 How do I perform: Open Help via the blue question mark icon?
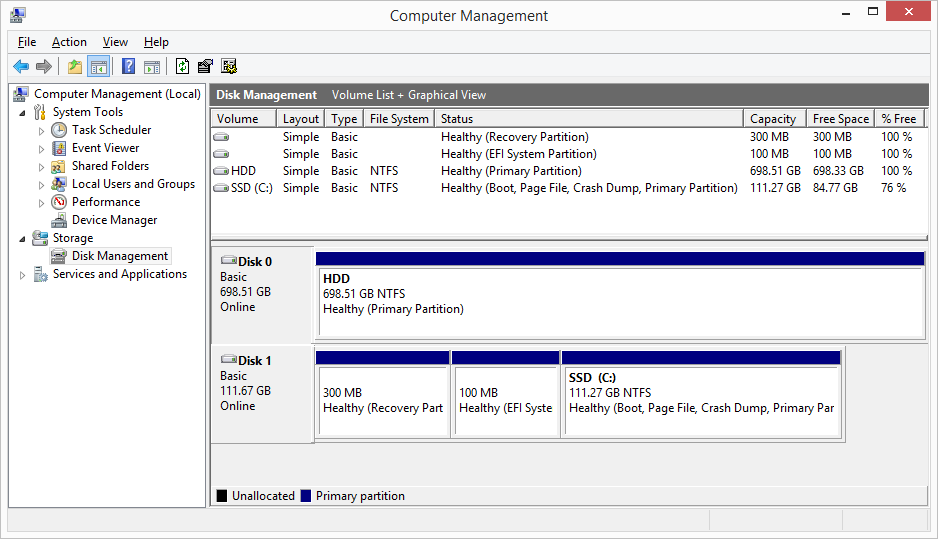tap(128, 67)
